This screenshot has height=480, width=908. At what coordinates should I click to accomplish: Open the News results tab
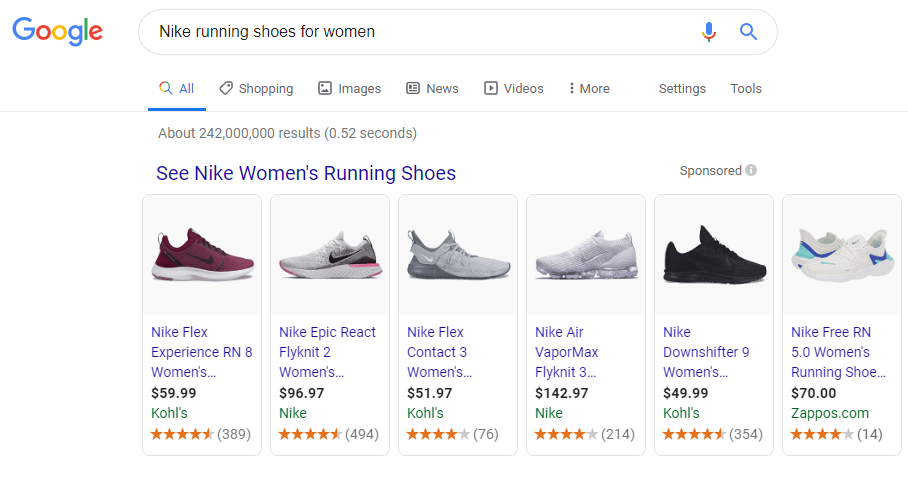pyautogui.click(x=432, y=89)
